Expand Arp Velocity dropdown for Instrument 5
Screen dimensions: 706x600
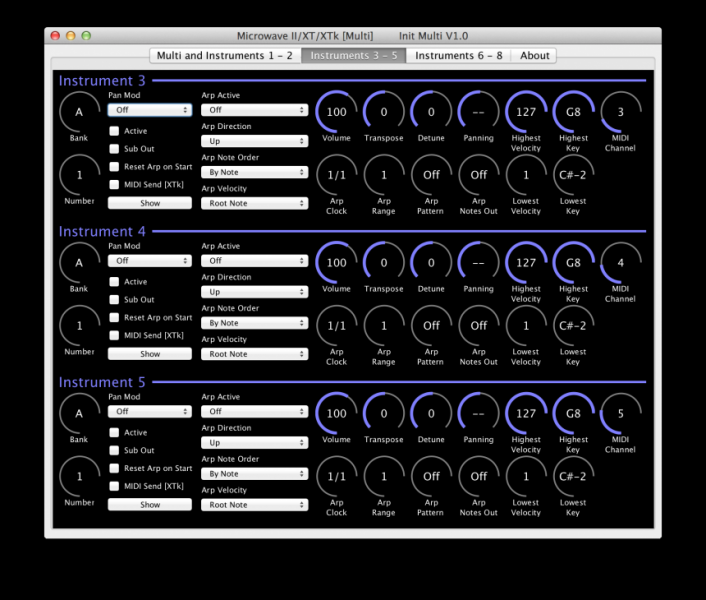point(254,505)
